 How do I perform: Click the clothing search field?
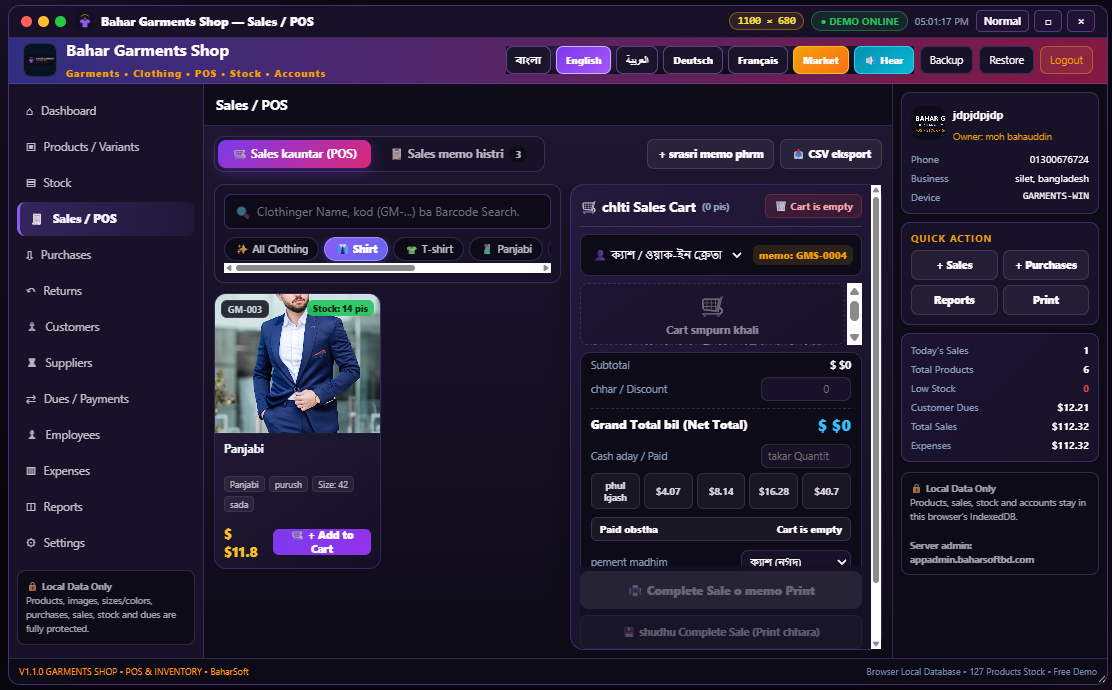(x=387, y=211)
